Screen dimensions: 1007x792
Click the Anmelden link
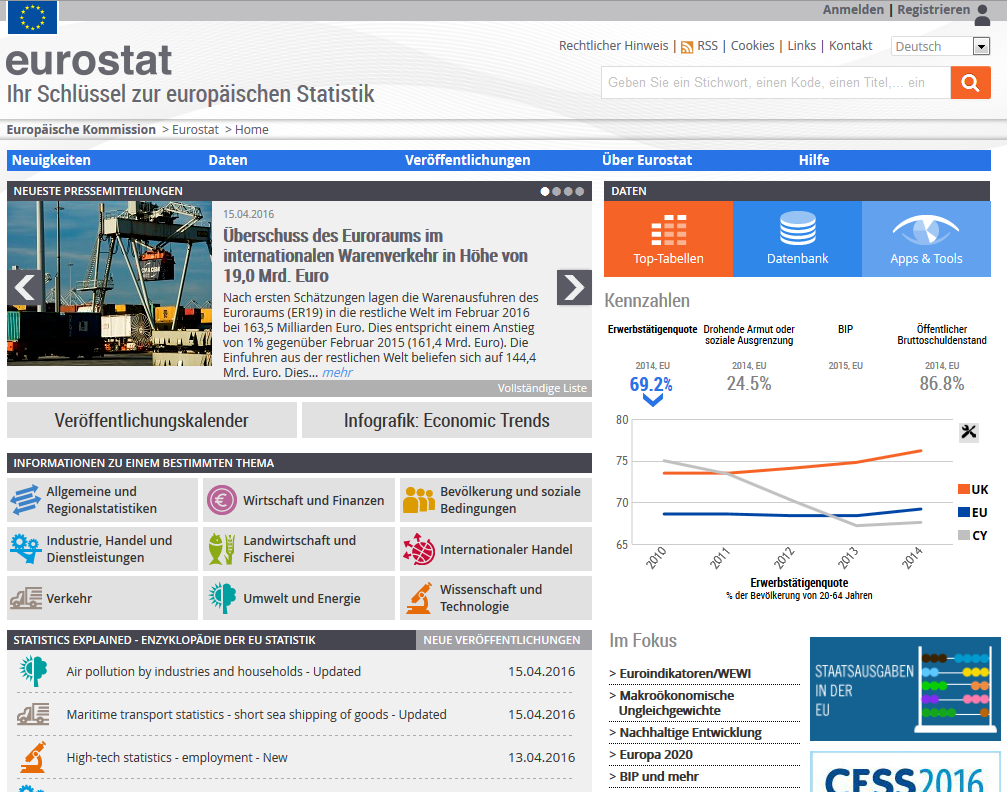853,10
